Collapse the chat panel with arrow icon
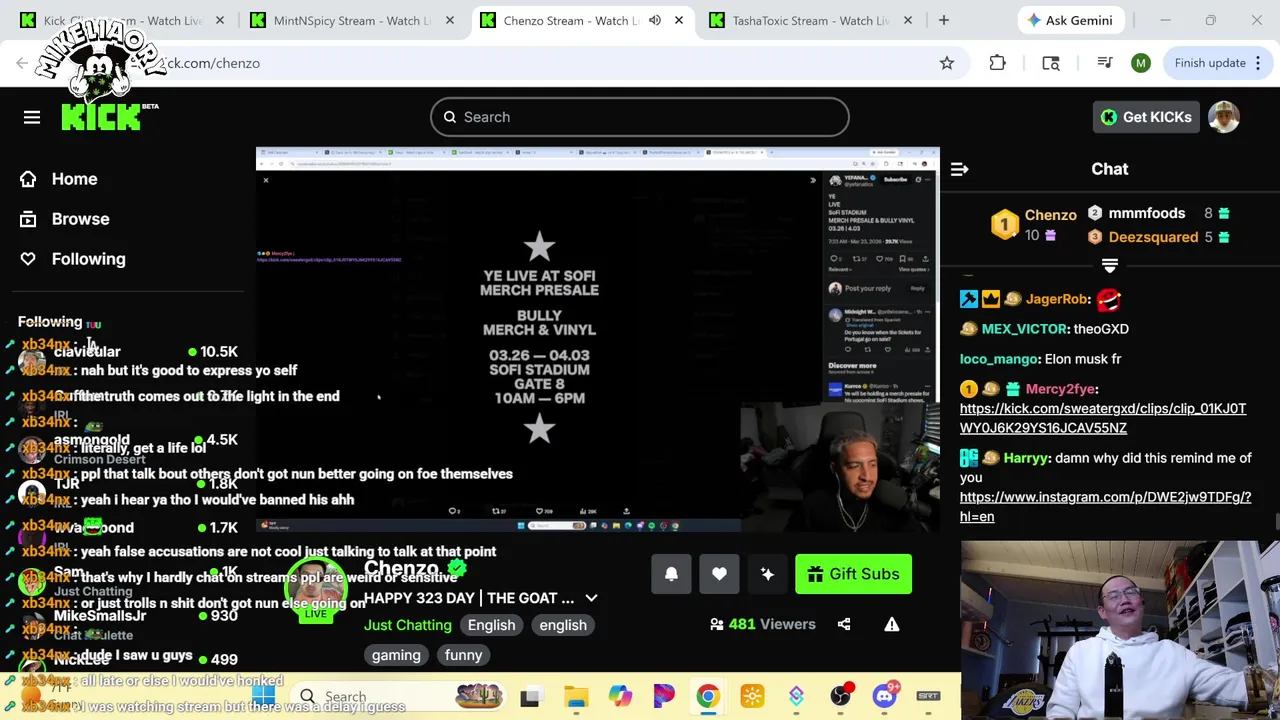 (959, 169)
